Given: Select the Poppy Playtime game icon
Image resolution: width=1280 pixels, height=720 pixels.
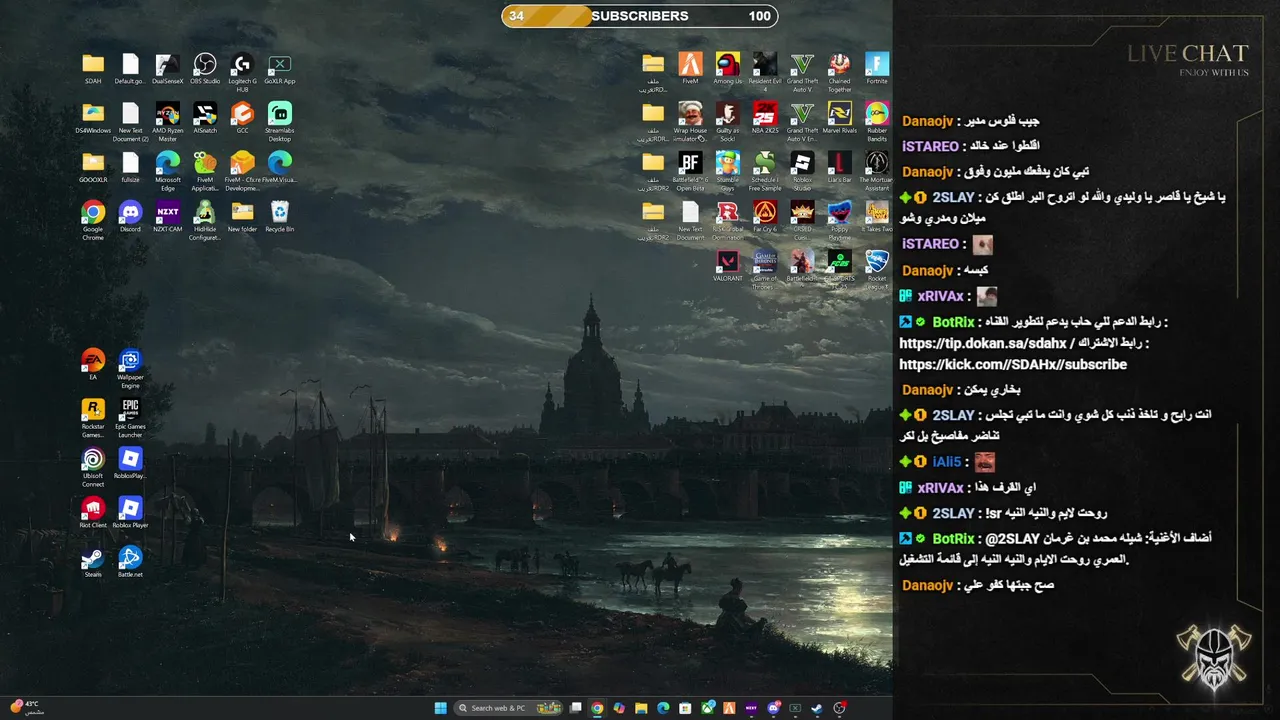Looking at the screenshot, I should point(840,220).
